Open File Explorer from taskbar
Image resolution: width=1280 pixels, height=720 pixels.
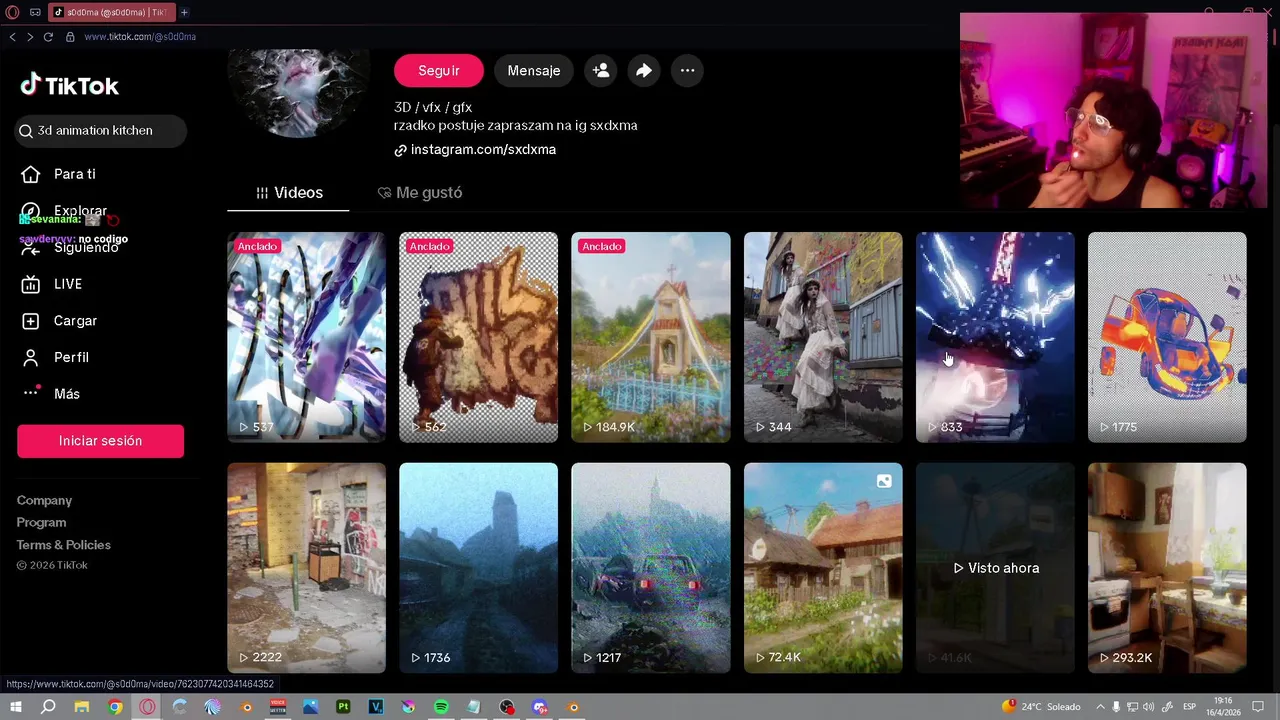pyautogui.click(x=82, y=707)
